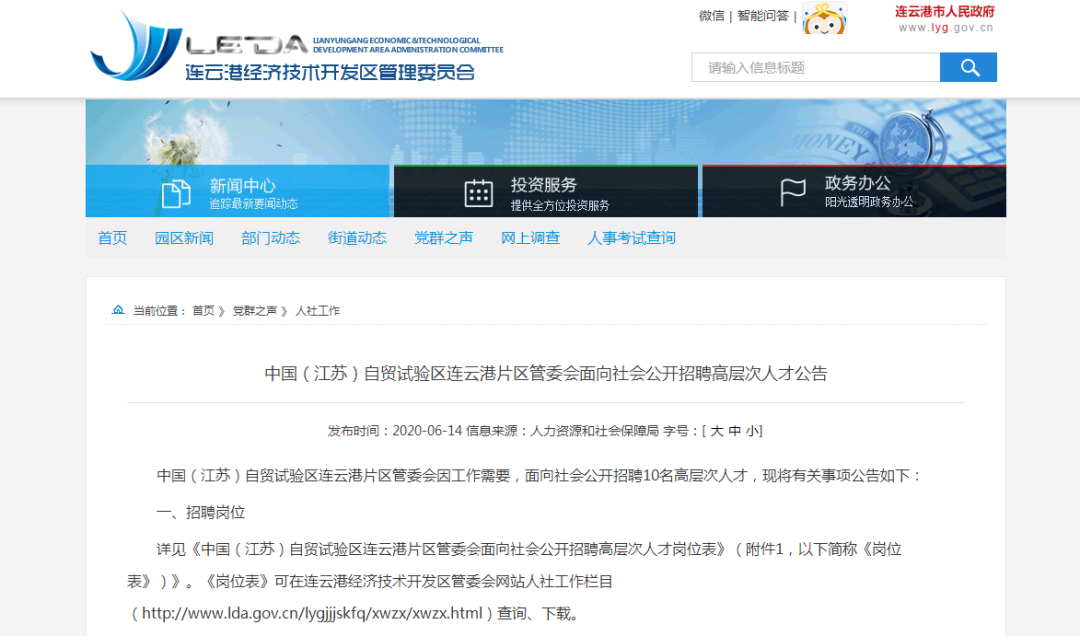Set font size to 中
Image resolution: width=1080 pixels, height=636 pixels.
pos(735,431)
